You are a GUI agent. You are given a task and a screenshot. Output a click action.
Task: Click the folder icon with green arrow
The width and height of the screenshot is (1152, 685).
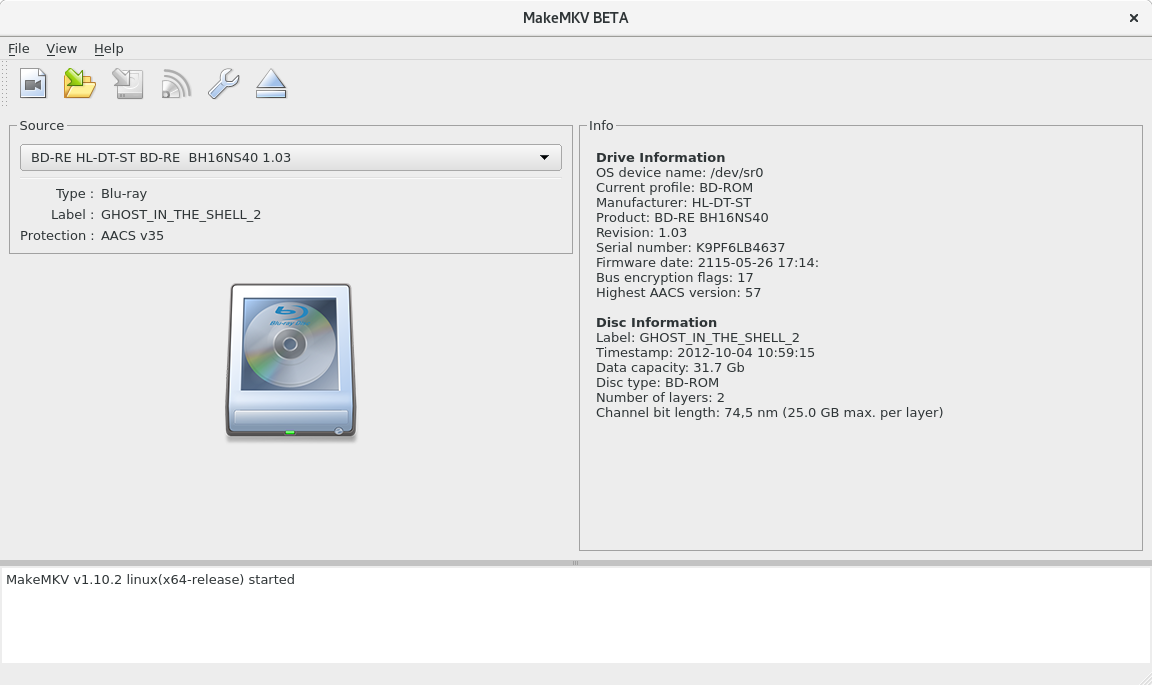pos(80,84)
